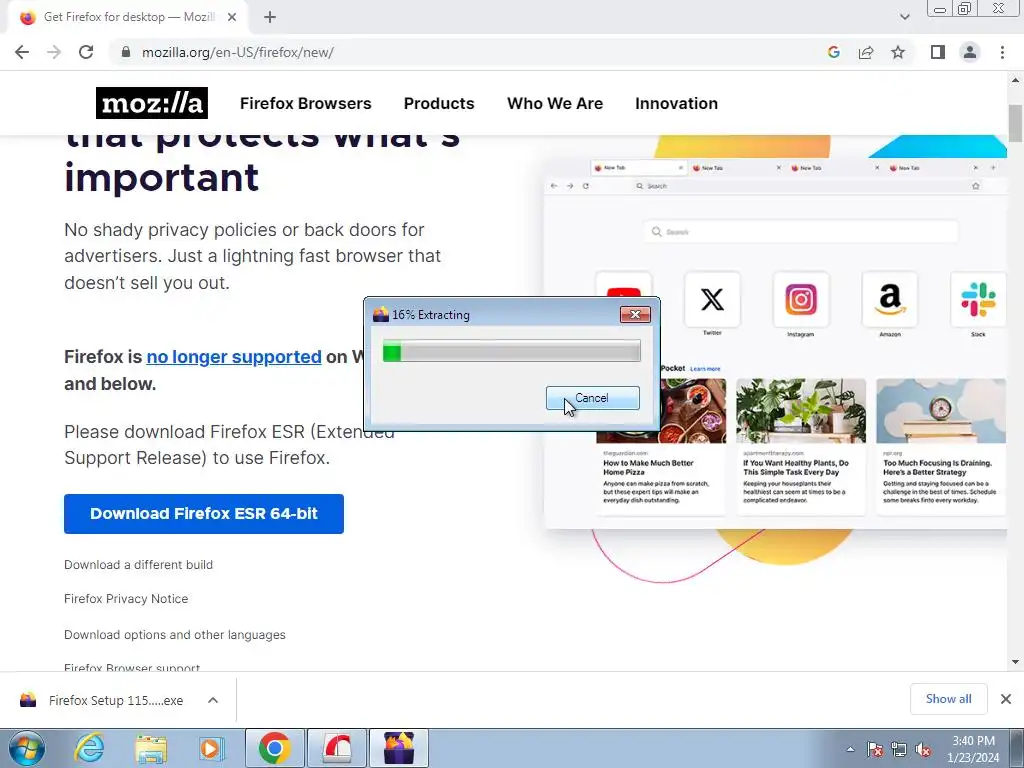Image resolution: width=1024 pixels, height=768 pixels.
Task: Follow the no longer supported link
Action: pos(234,357)
